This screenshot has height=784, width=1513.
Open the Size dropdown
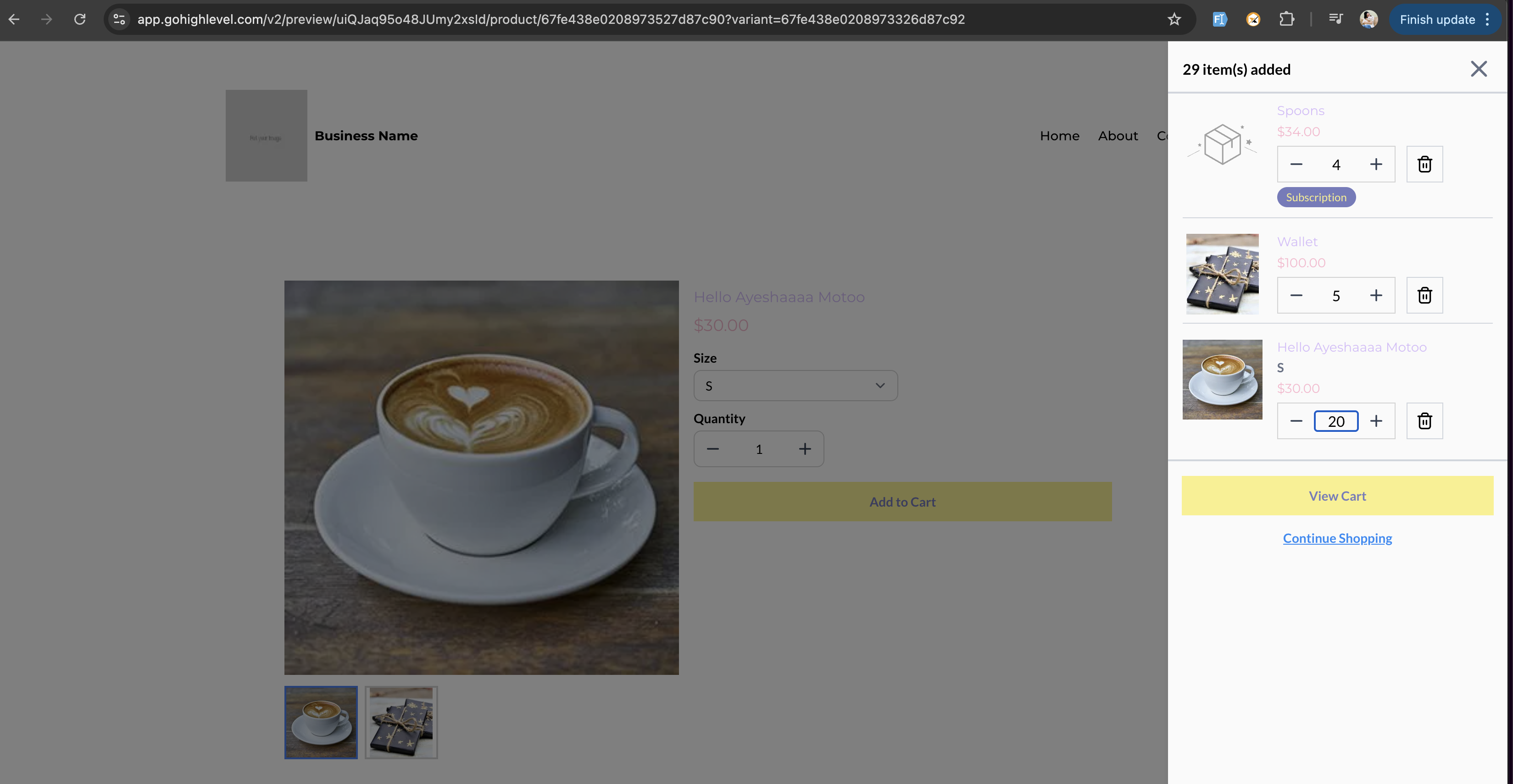(x=795, y=386)
